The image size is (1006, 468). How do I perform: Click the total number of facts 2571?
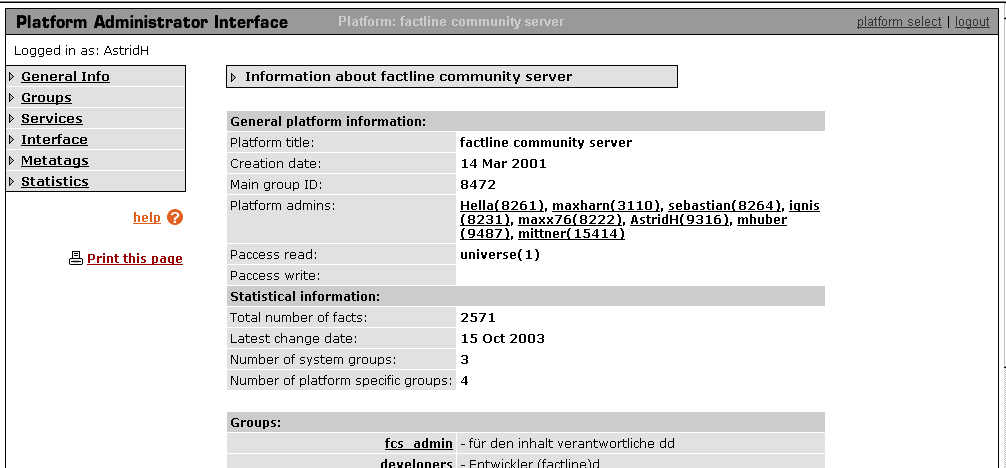click(478, 318)
